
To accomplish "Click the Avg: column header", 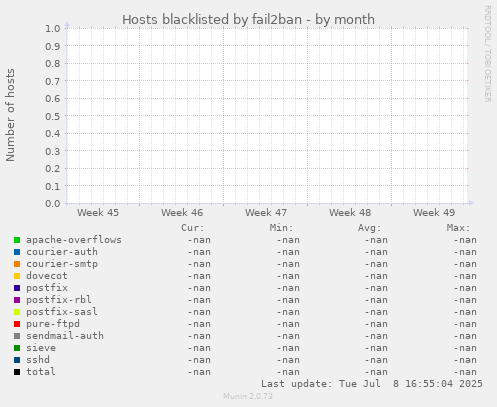I will [x=369, y=228].
